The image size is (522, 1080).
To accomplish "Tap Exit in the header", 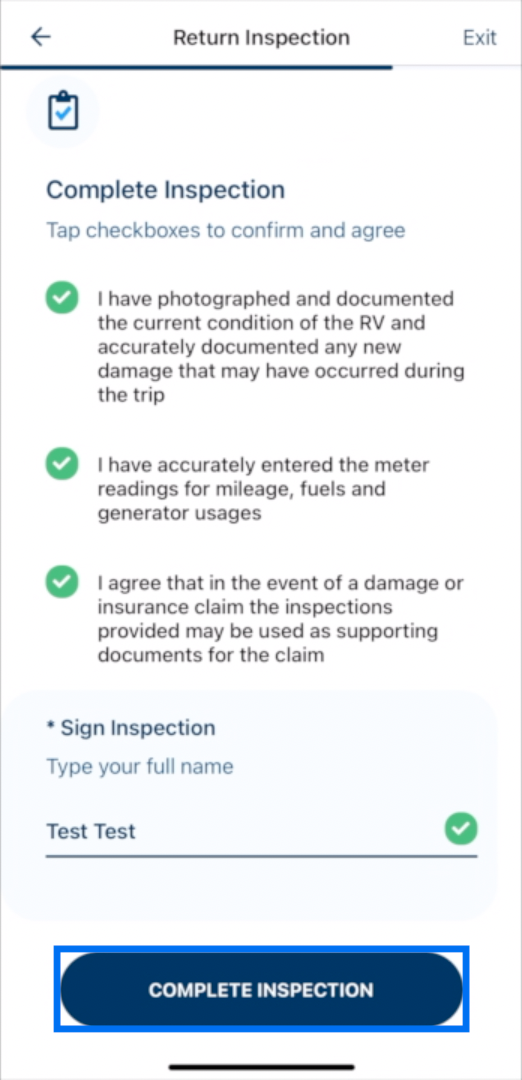I will coord(479,37).
